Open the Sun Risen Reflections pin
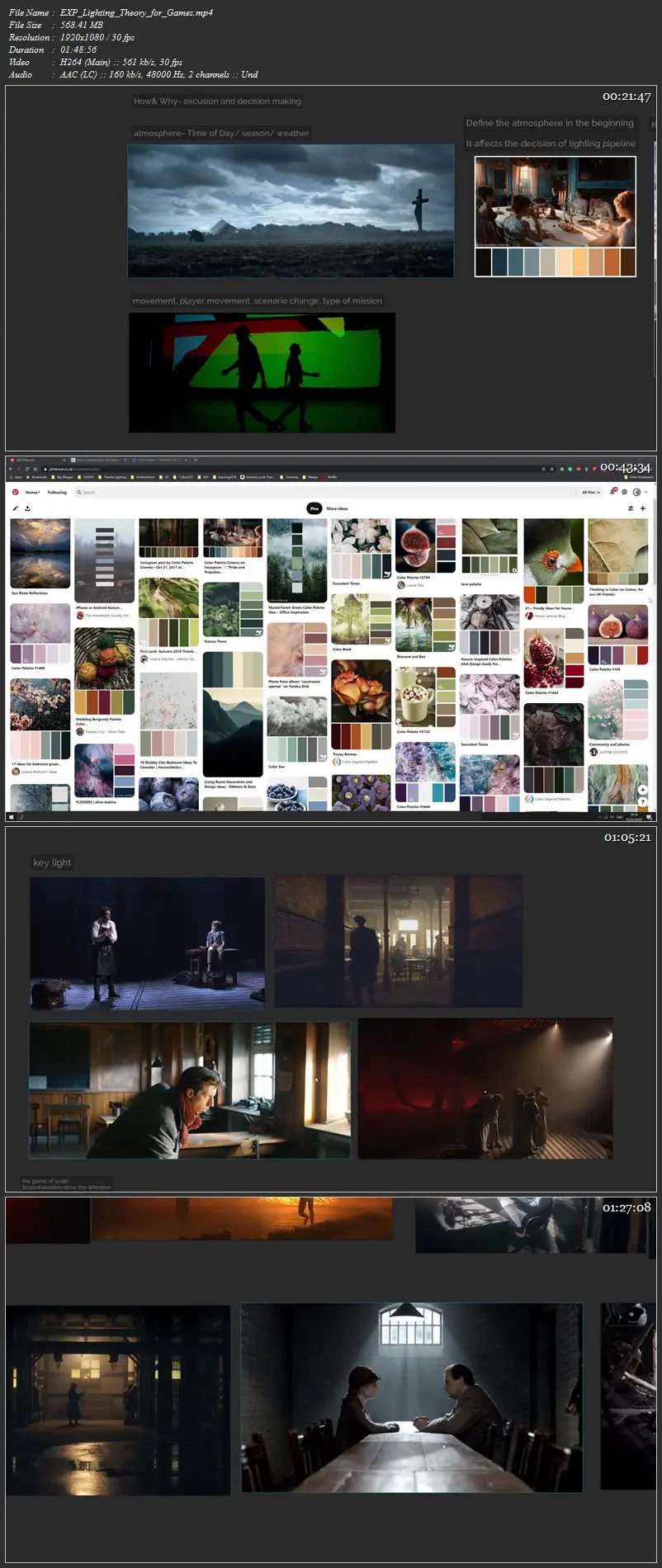 point(40,553)
